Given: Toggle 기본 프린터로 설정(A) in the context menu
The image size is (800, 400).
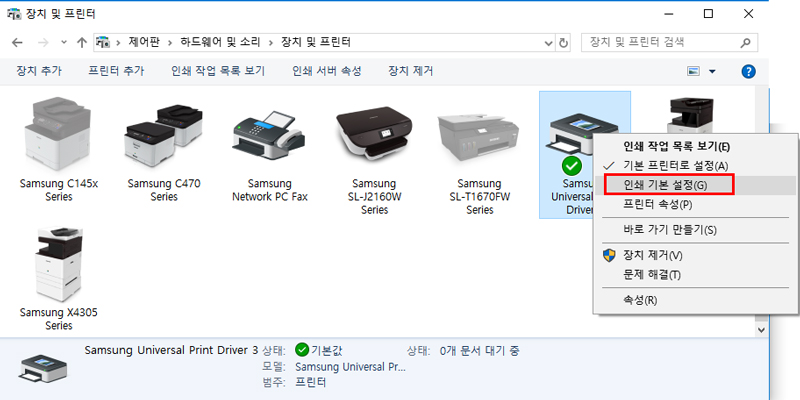Looking at the screenshot, I should 676,166.
